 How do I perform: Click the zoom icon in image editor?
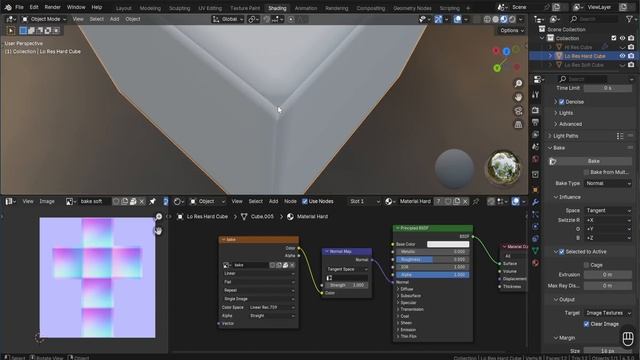coord(158,217)
